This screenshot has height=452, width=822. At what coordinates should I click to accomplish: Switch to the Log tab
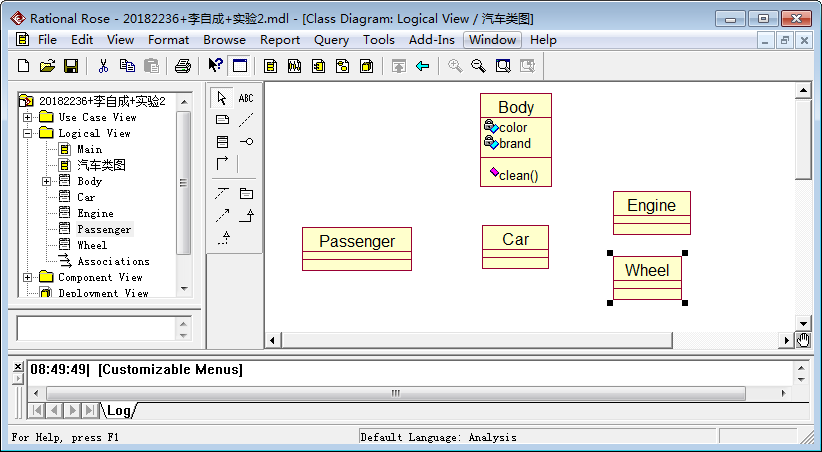tap(119, 411)
